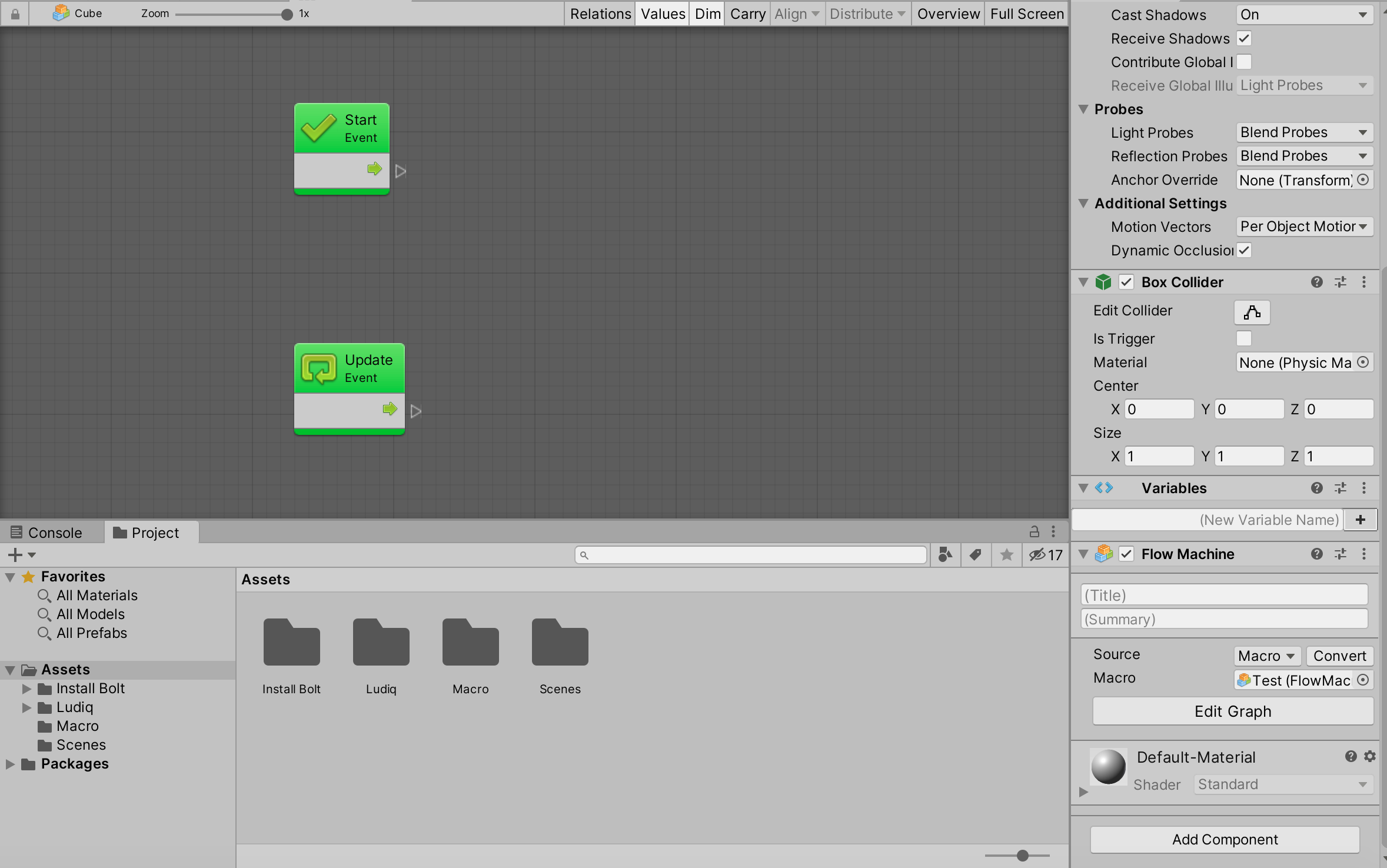Click the Add Component button
1387x868 pixels.
[1225, 839]
